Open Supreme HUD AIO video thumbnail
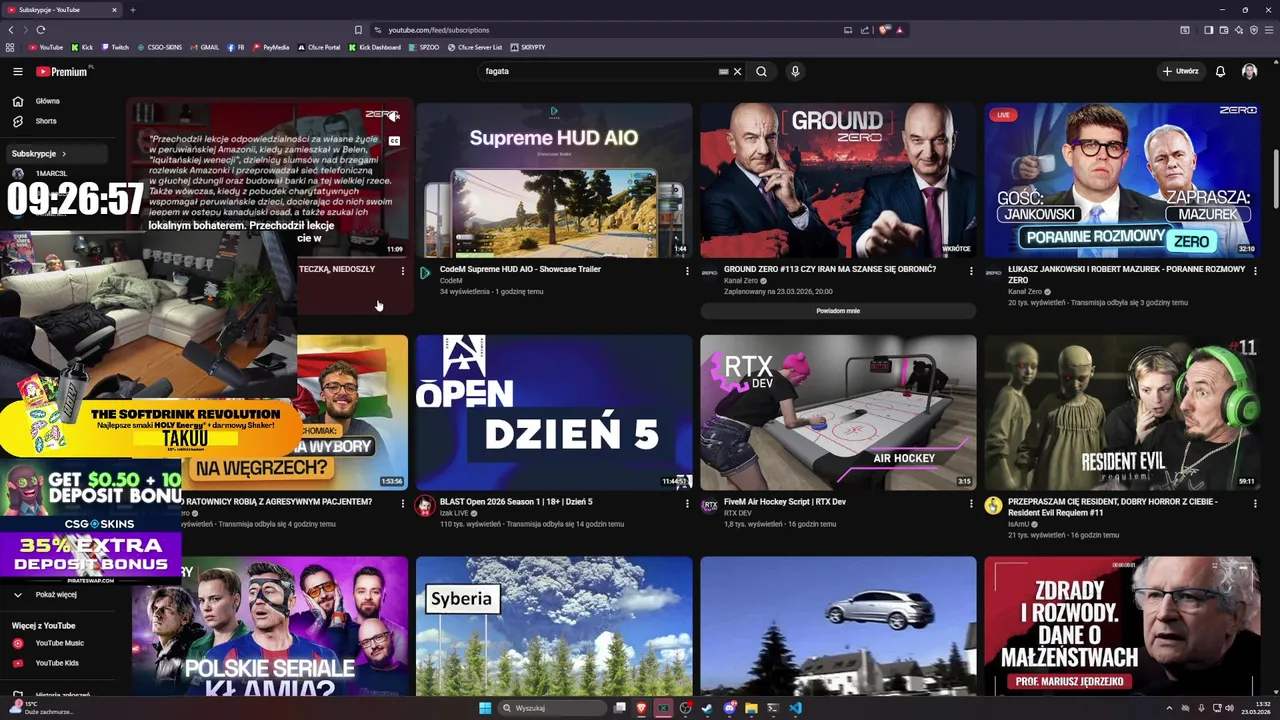The height and width of the screenshot is (720, 1280). tap(554, 180)
